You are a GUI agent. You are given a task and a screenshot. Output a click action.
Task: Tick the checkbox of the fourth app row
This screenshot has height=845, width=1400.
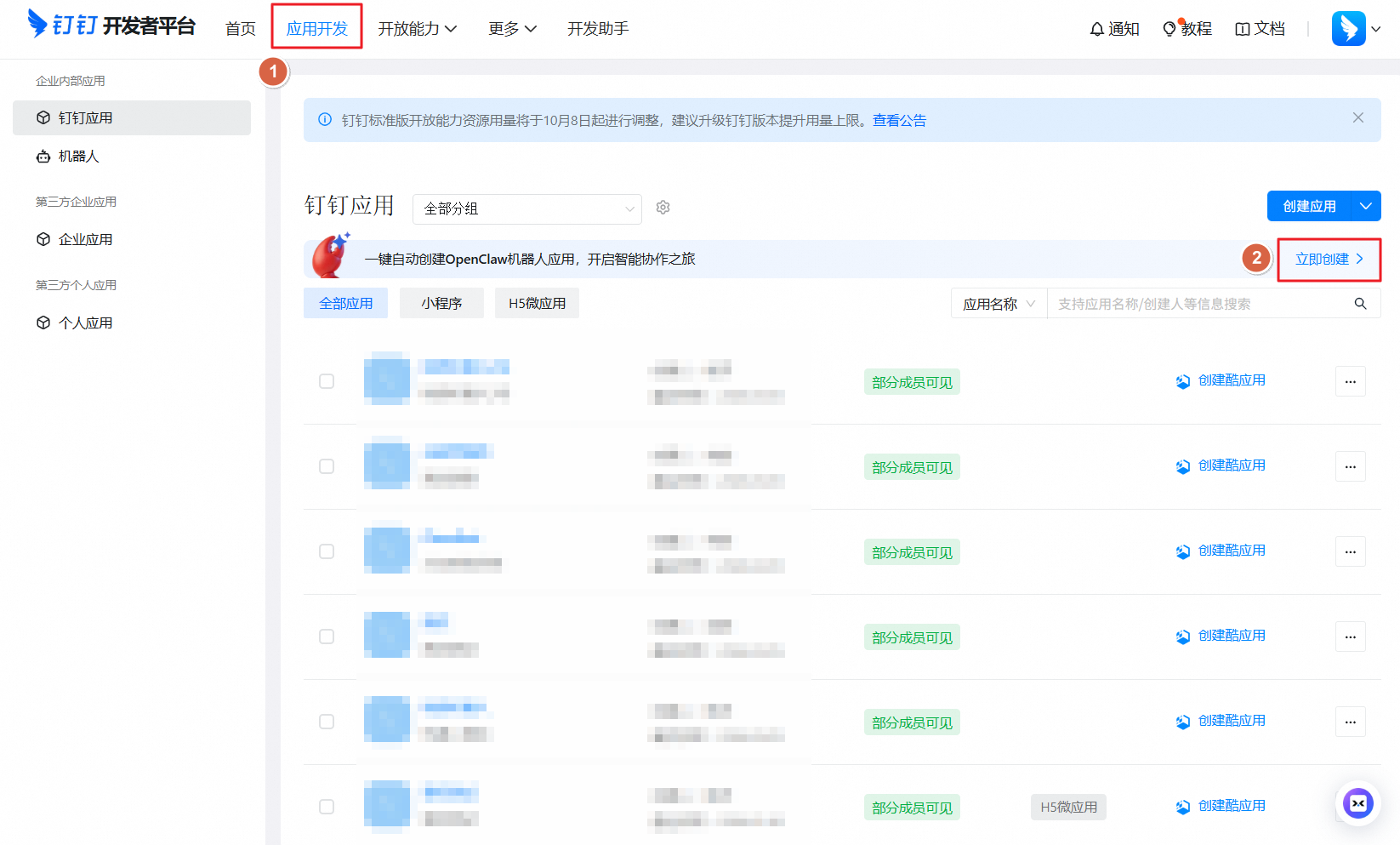point(327,637)
